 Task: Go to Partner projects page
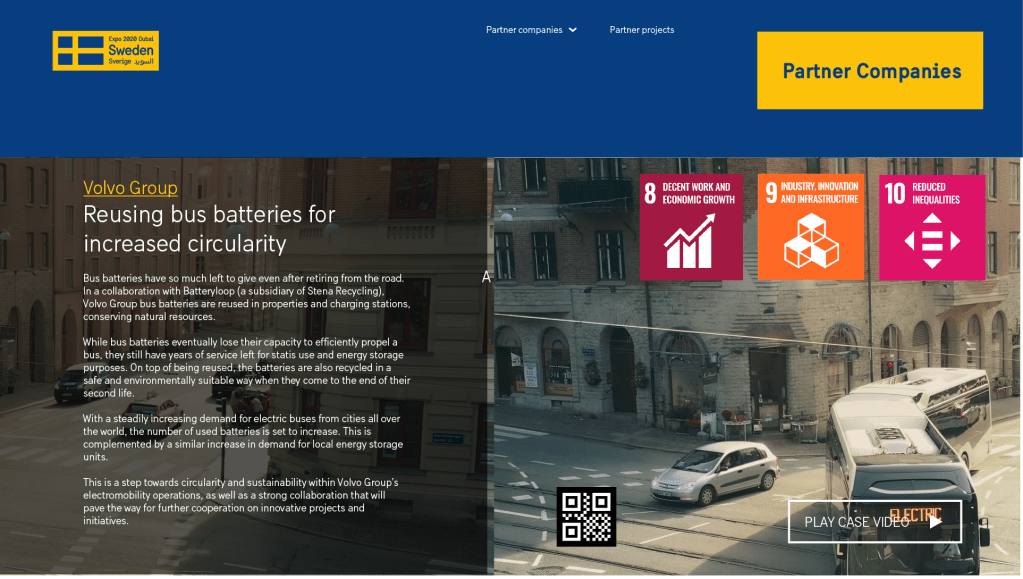641,30
